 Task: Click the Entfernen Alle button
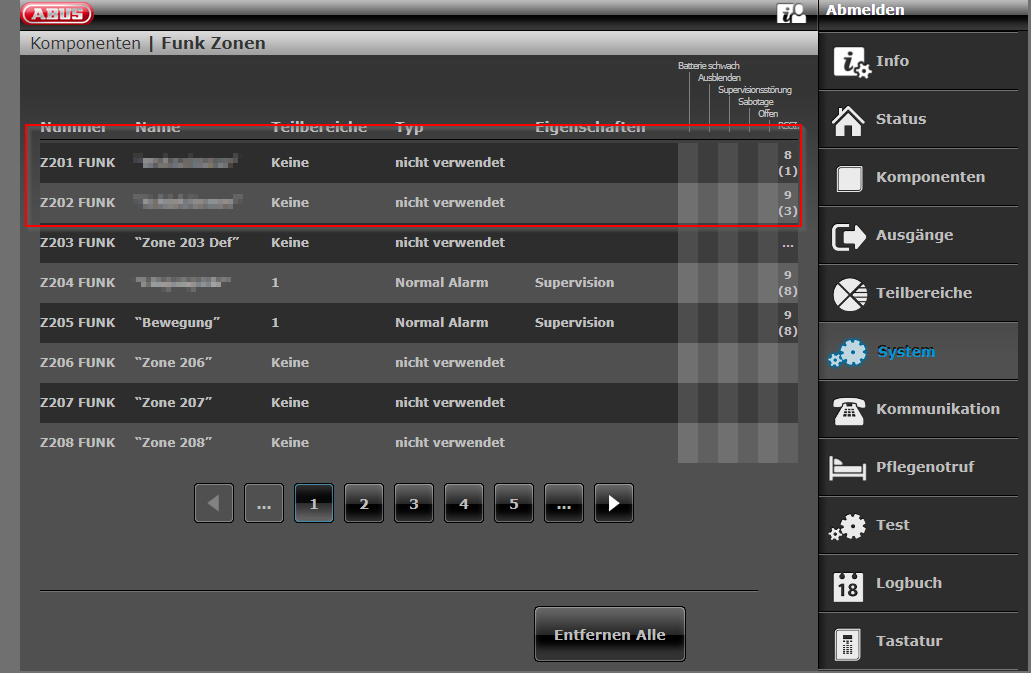click(x=610, y=635)
